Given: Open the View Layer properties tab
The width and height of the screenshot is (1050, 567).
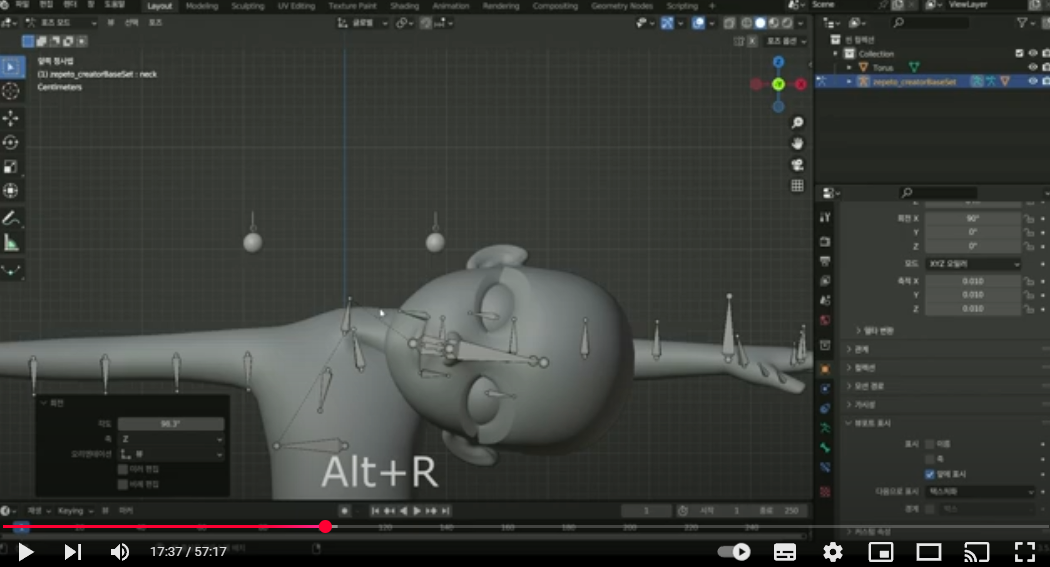Looking at the screenshot, I should [825, 280].
